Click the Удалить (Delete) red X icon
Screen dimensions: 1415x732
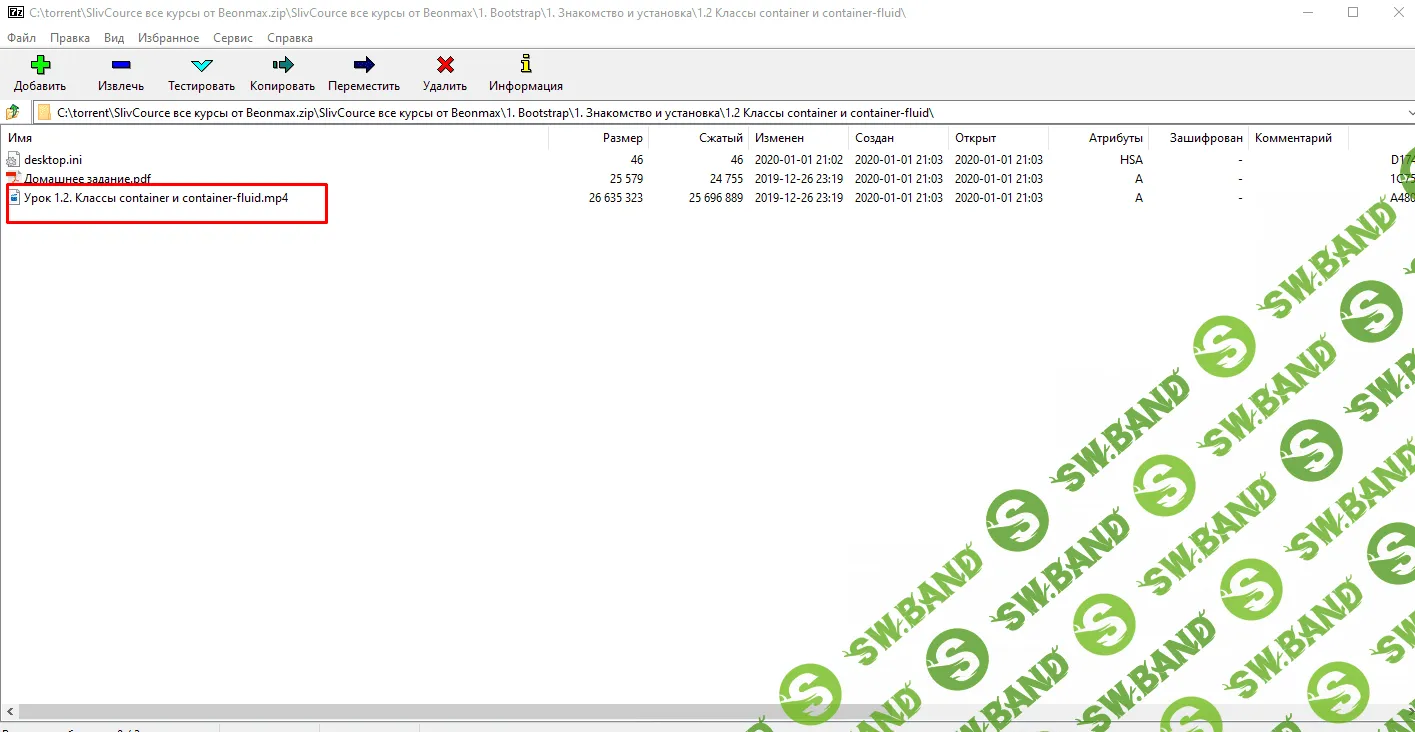(x=445, y=66)
